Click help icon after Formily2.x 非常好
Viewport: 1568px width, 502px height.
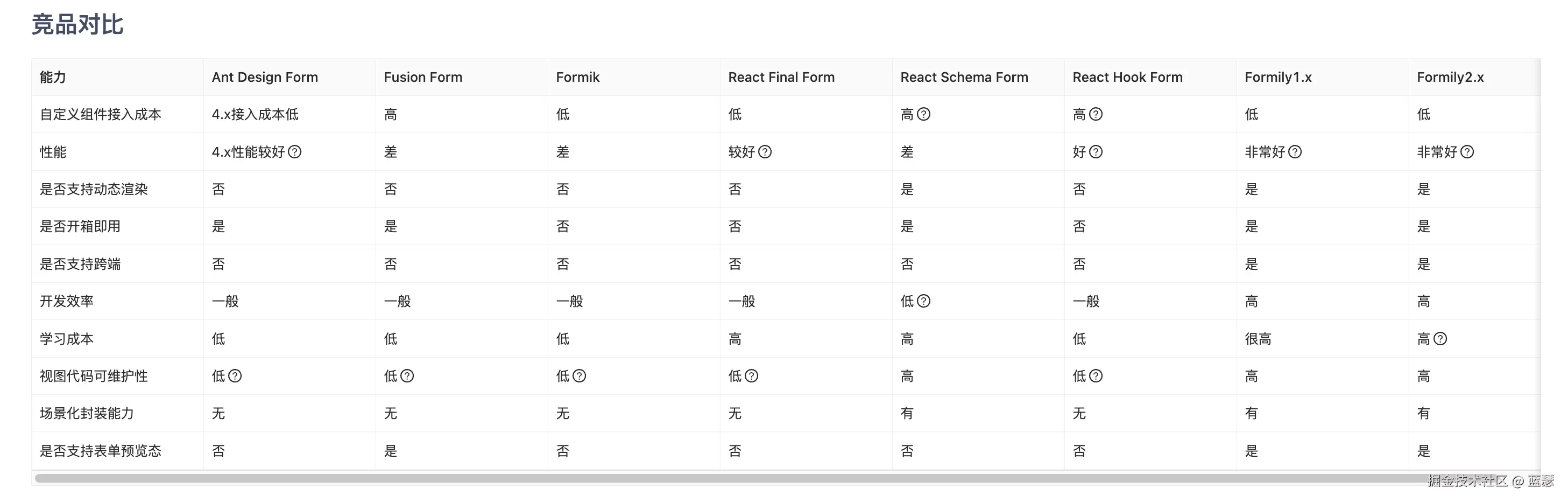(x=1467, y=152)
